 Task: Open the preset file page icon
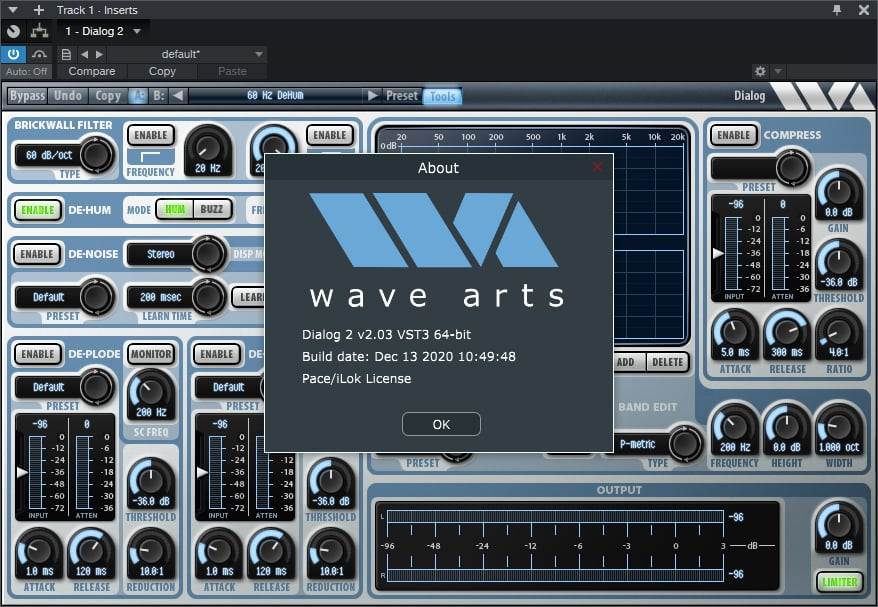(66, 54)
